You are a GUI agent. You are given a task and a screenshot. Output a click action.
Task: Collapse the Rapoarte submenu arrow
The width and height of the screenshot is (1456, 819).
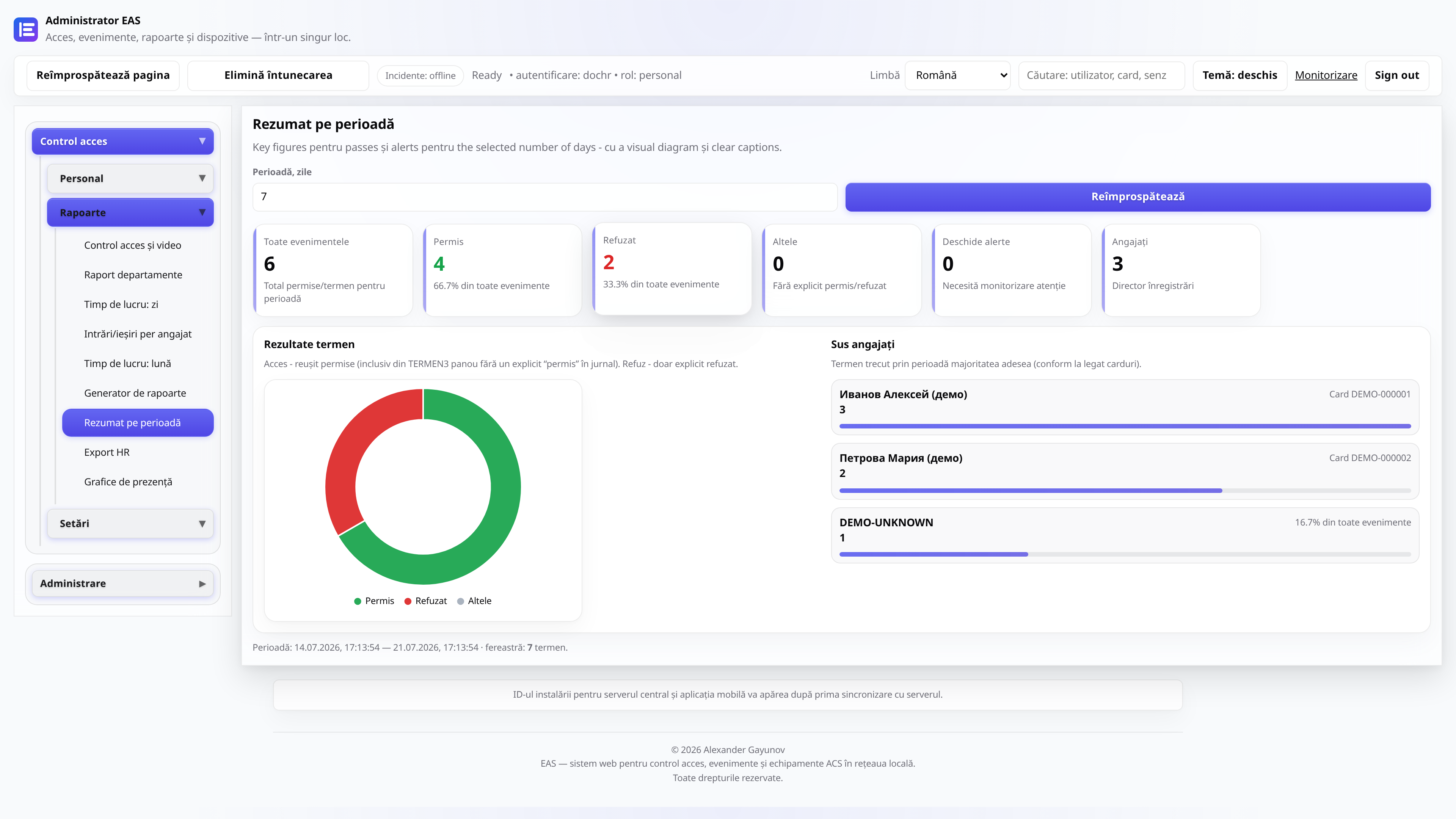click(x=202, y=212)
